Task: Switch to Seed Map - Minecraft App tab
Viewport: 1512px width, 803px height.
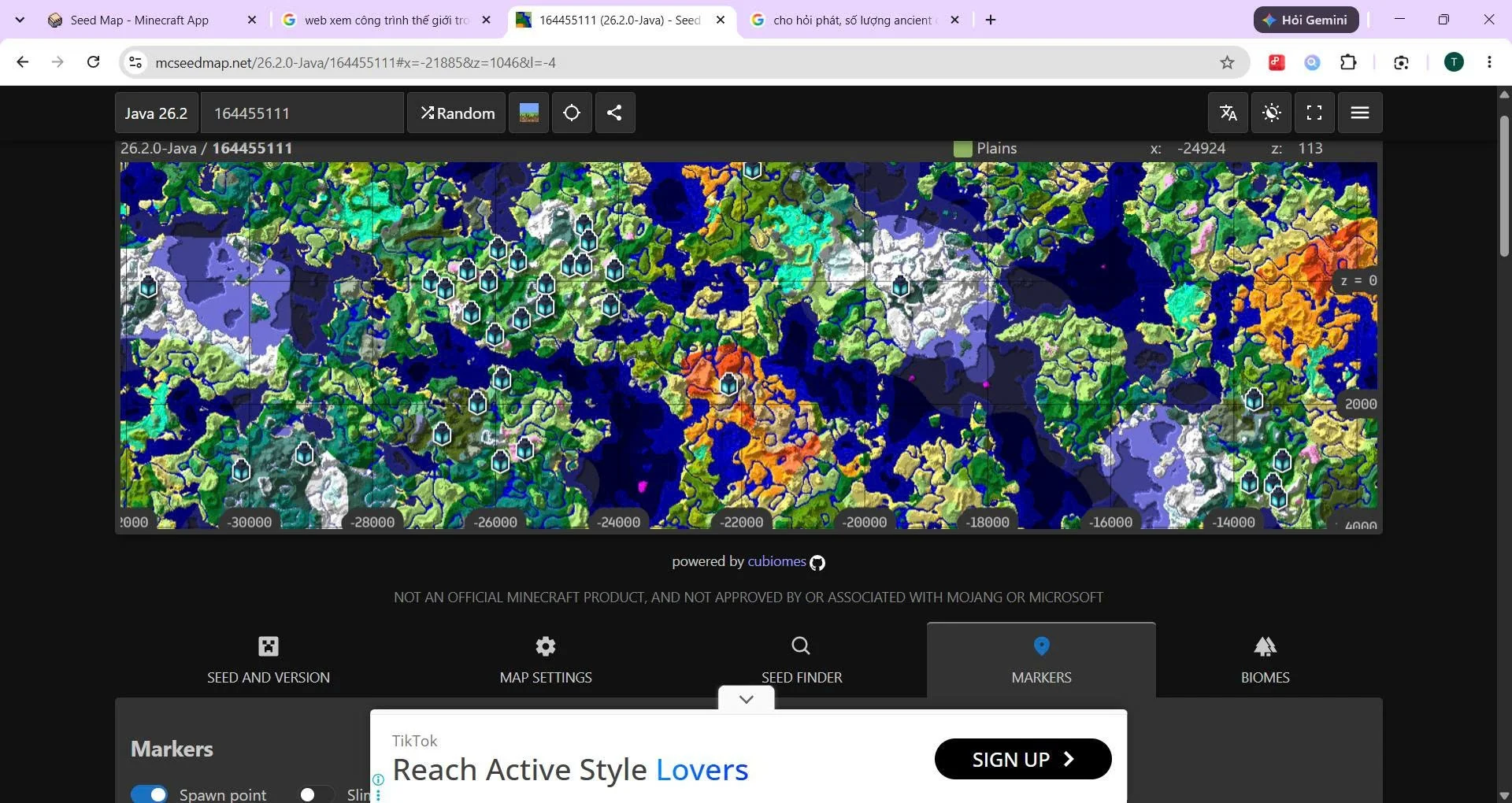Action: [140, 20]
